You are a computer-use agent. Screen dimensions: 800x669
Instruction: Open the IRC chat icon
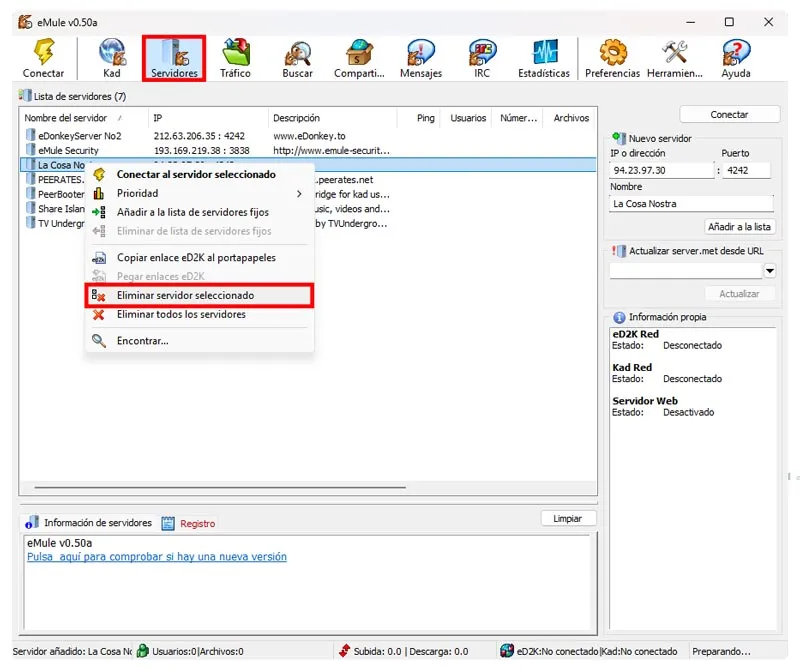click(482, 52)
